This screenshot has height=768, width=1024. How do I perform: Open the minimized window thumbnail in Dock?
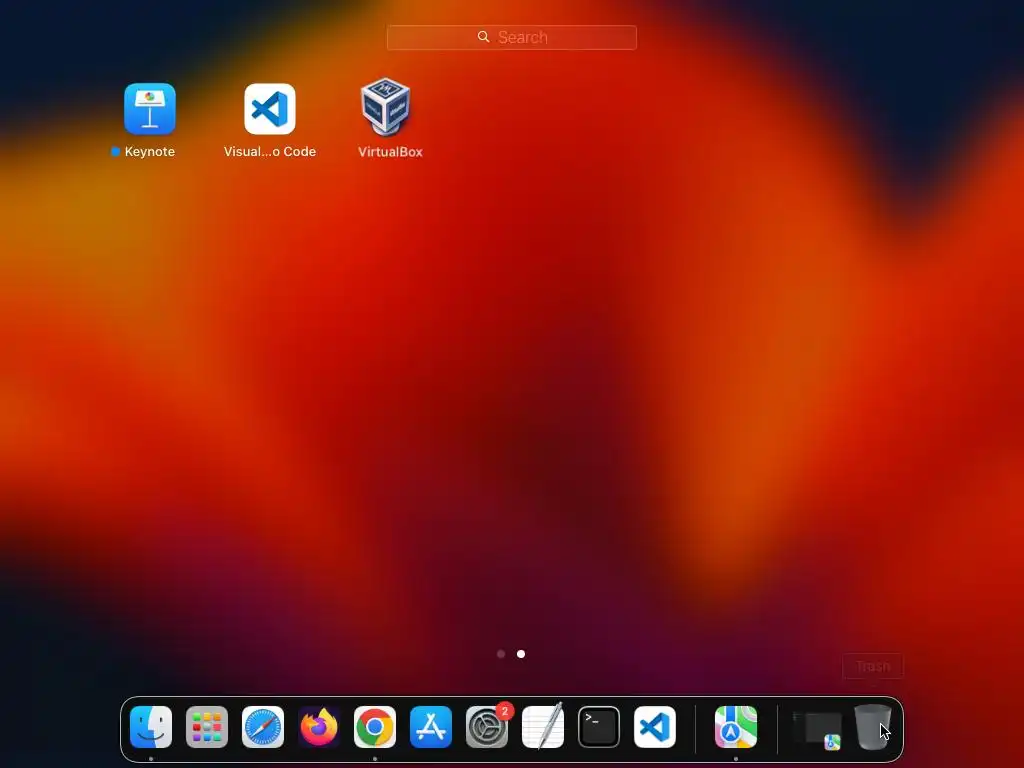(x=817, y=729)
